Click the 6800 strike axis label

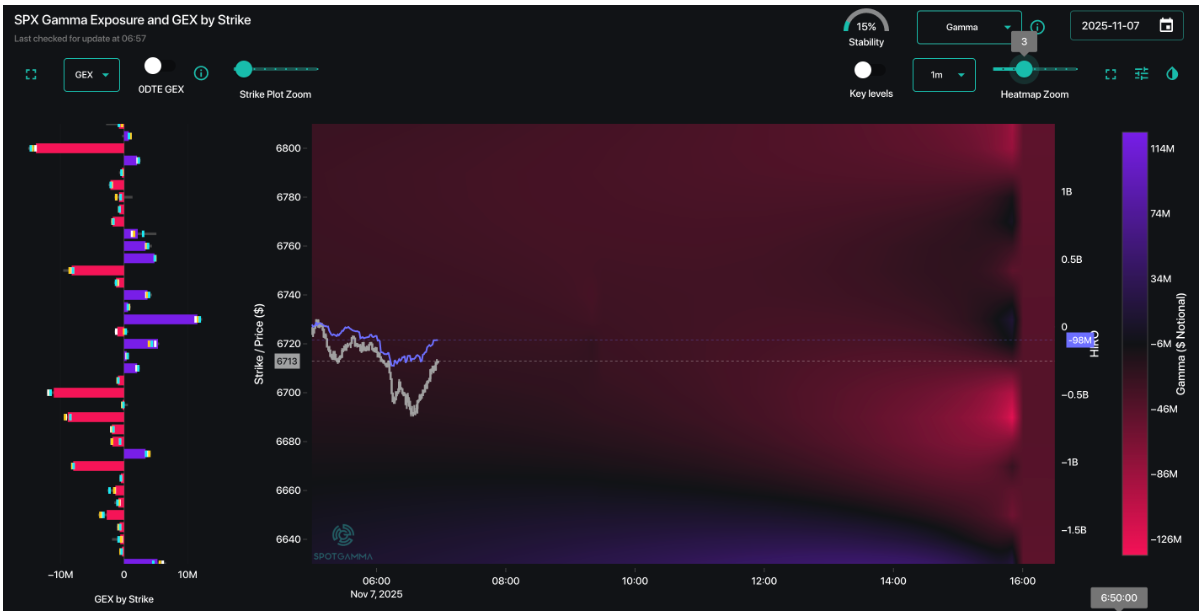(288, 148)
